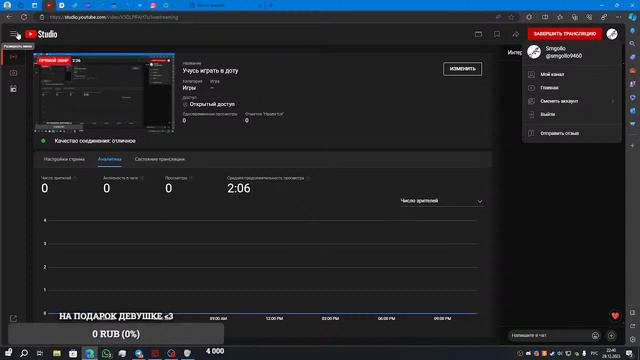The height and width of the screenshot is (360, 640).
Task: Refresh the browser page
Action: pos(24,17)
